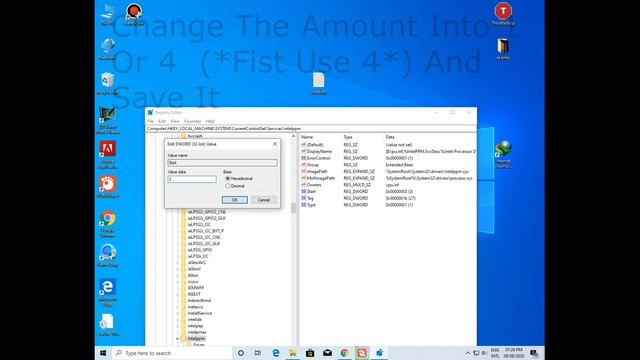Image resolution: width=640 pixels, height=360 pixels.
Task: Click the Data column header
Action: click(x=390, y=137)
